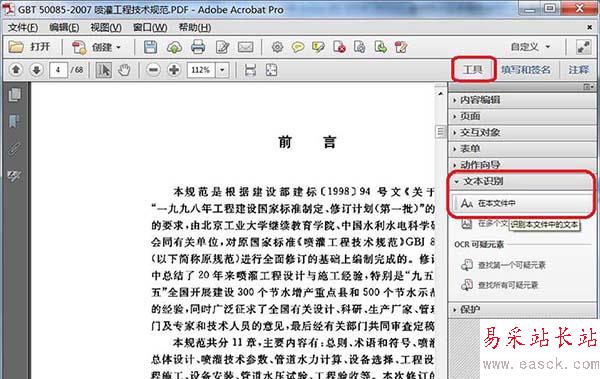Open the 编辑(E) menu
The height and width of the screenshot is (379, 600).
tap(64, 28)
